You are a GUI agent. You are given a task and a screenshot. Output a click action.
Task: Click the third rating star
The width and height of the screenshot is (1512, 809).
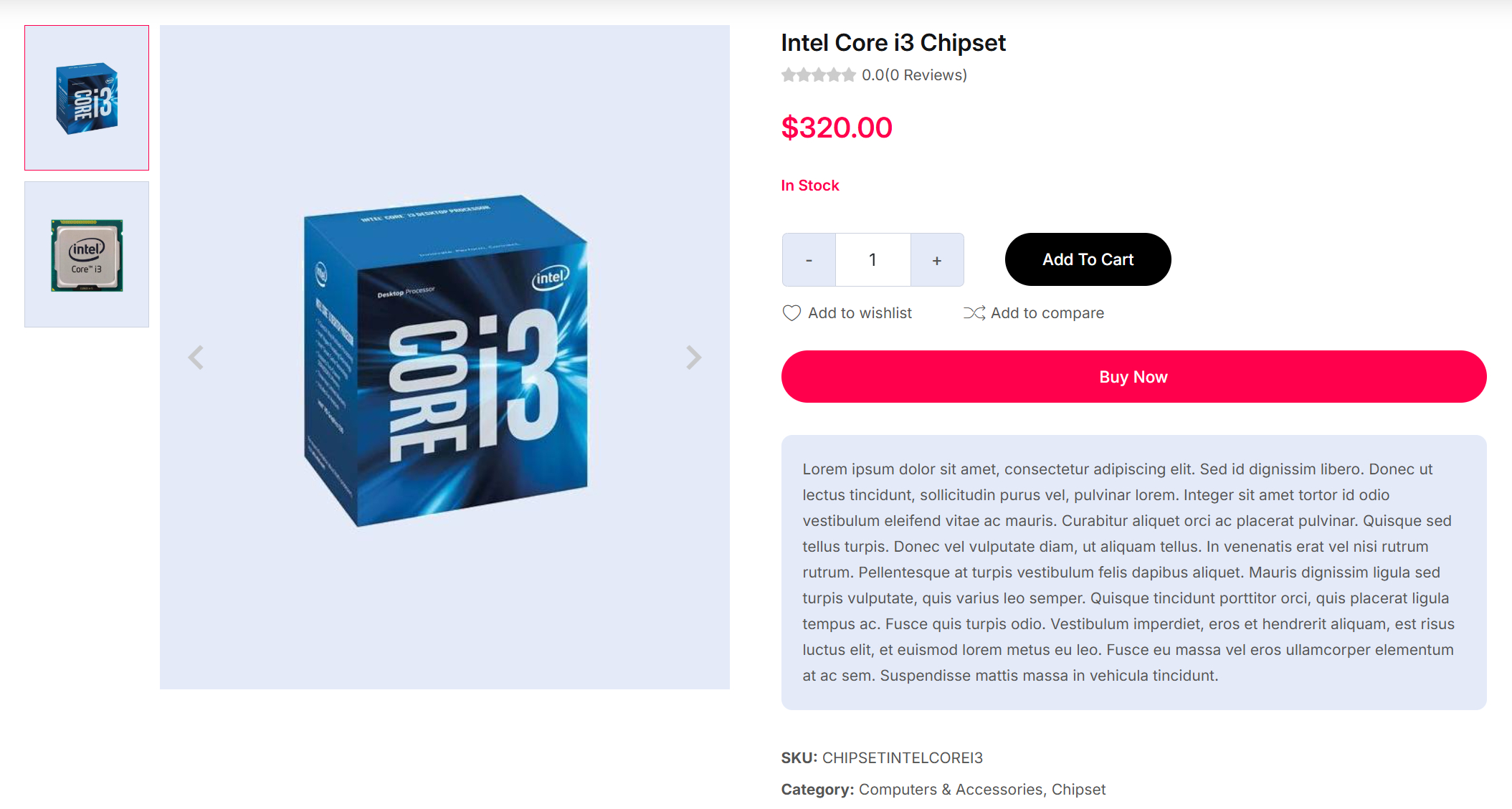[x=819, y=75]
